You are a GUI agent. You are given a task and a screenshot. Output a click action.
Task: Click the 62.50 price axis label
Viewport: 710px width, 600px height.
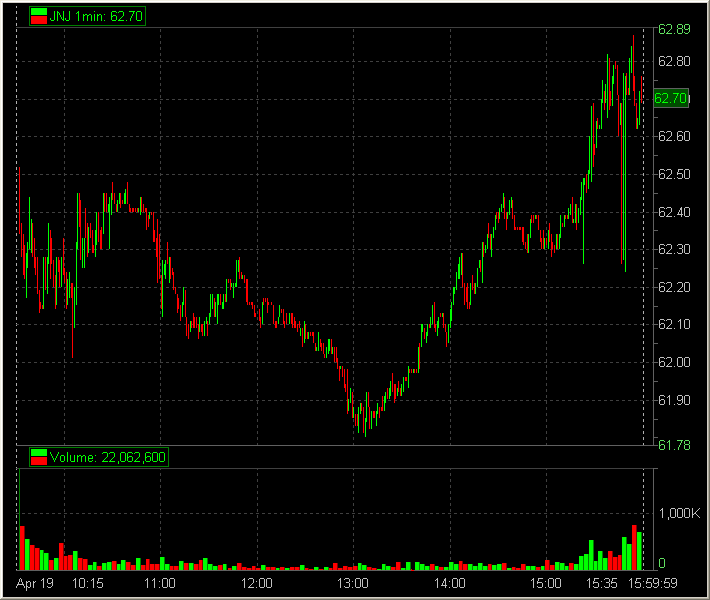point(674,174)
